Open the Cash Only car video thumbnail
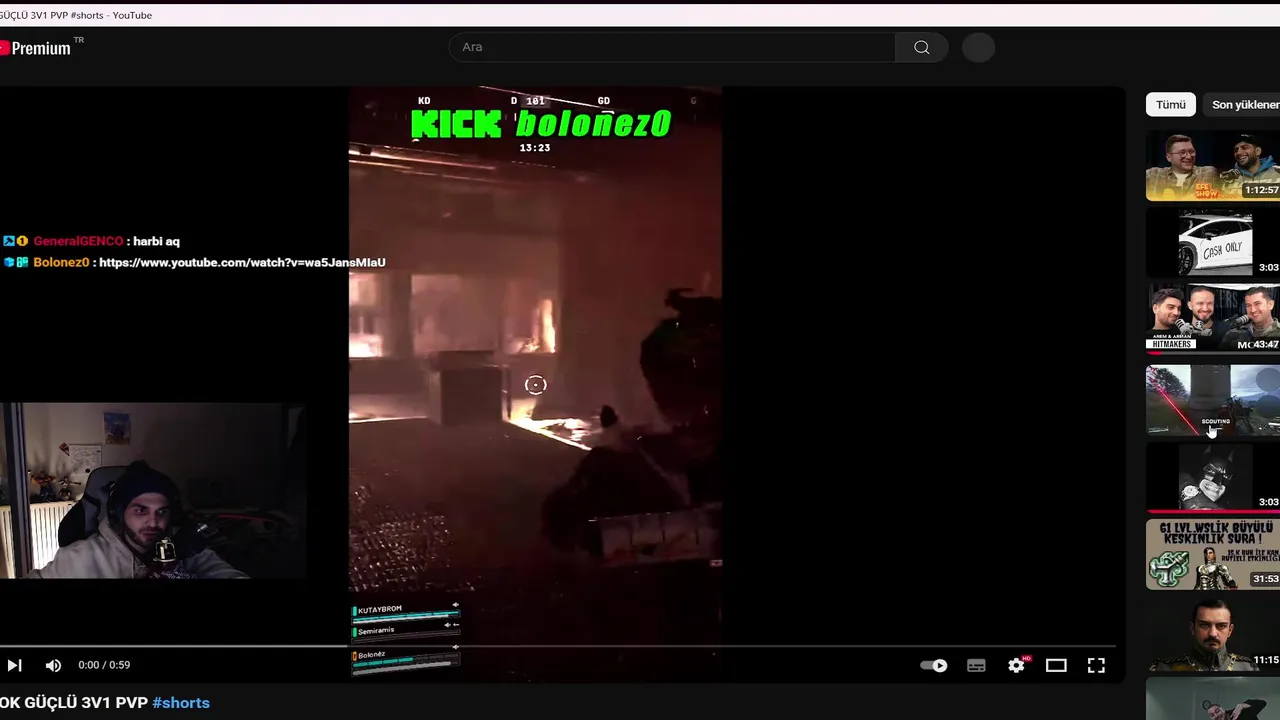 pos(1213,242)
